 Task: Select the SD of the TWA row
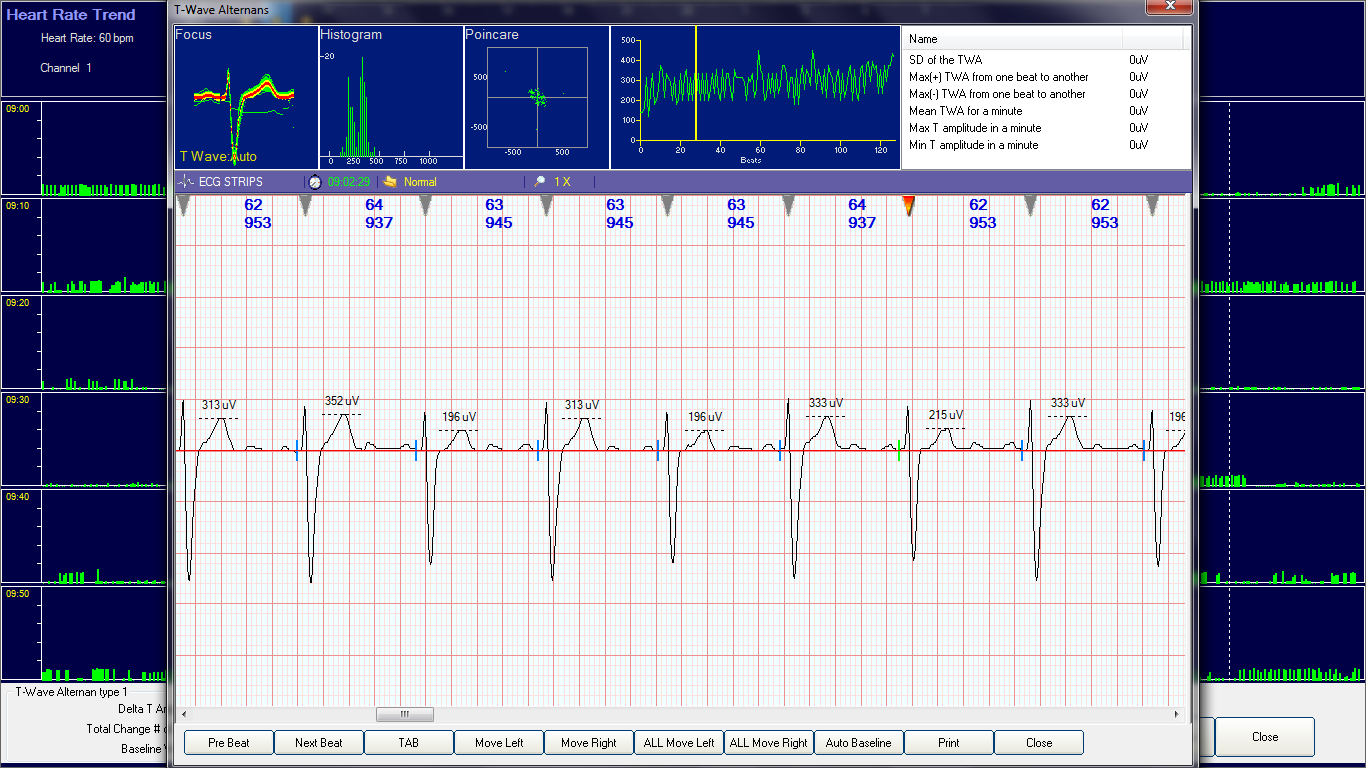(1046, 60)
